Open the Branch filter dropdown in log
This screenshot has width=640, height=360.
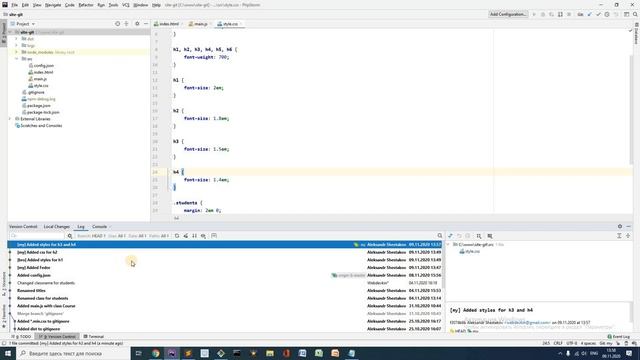pos(91,236)
